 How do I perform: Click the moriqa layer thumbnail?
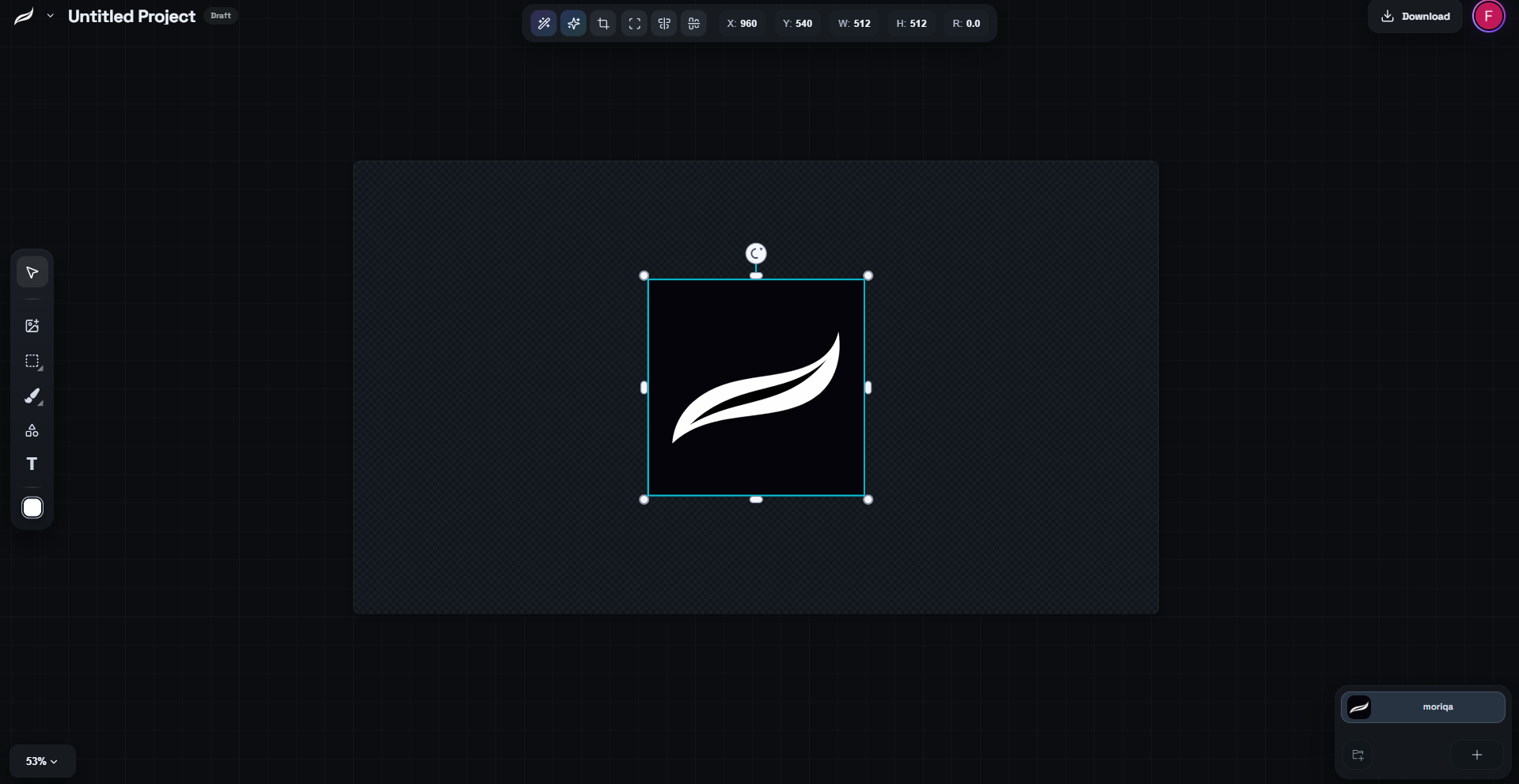pyautogui.click(x=1359, y=707)
